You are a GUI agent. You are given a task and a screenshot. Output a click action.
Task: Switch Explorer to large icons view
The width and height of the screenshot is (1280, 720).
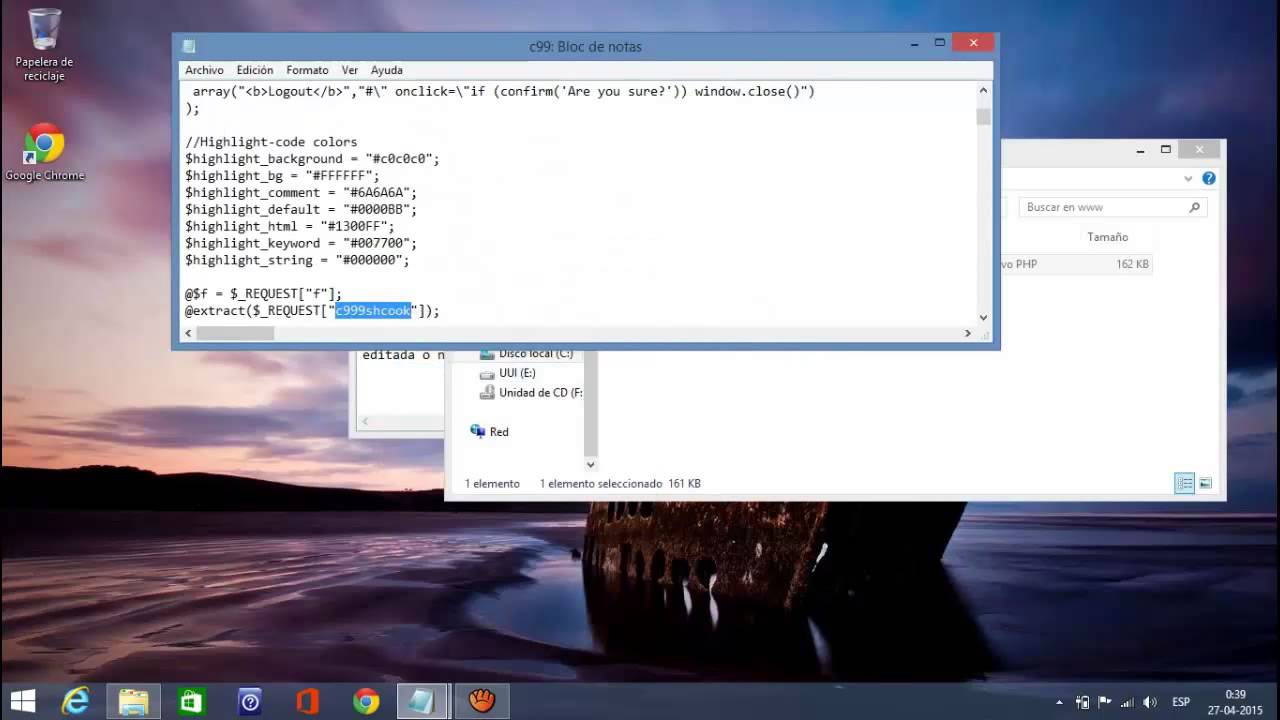click(x=1206, y=483)
